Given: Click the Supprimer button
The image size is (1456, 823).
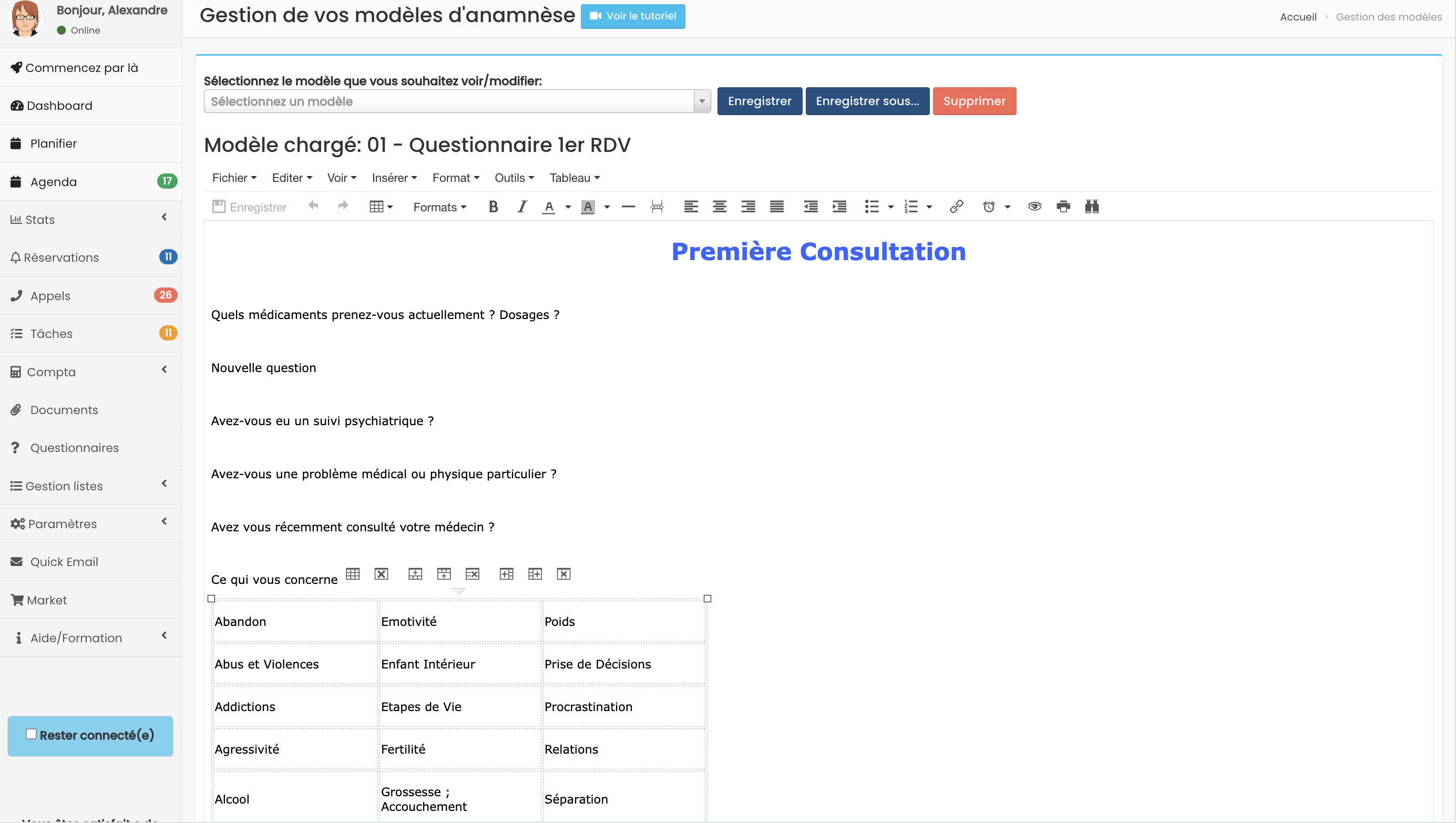Looking at the screenshot, I should point(974,101).
